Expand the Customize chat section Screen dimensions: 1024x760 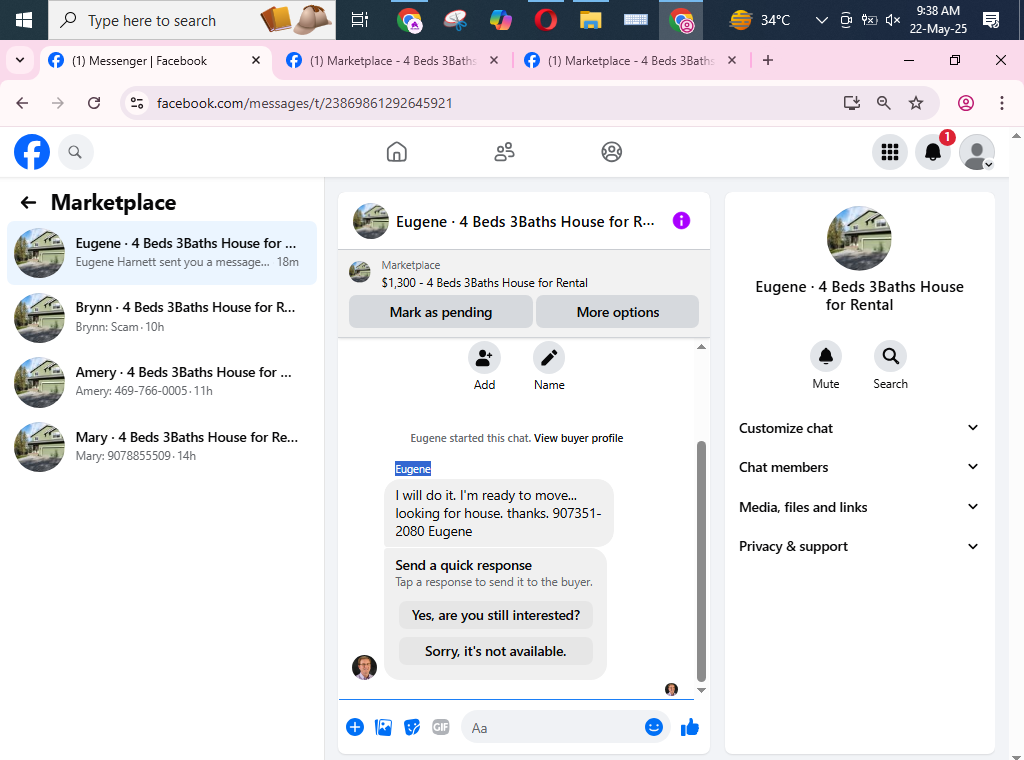tap(859, 428)
